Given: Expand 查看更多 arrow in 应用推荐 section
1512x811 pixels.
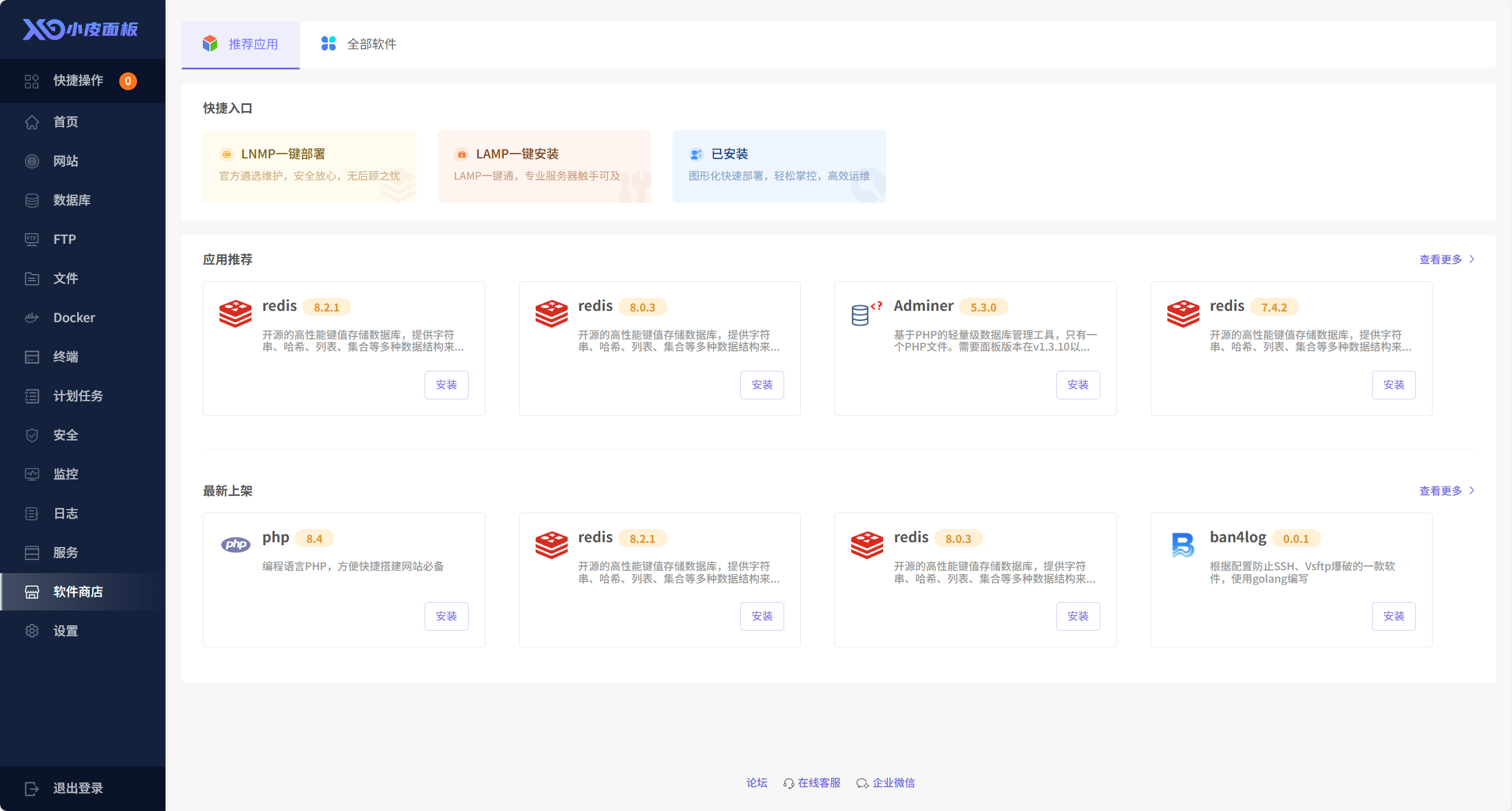Looking at the screenshot, I should 1472,259.
